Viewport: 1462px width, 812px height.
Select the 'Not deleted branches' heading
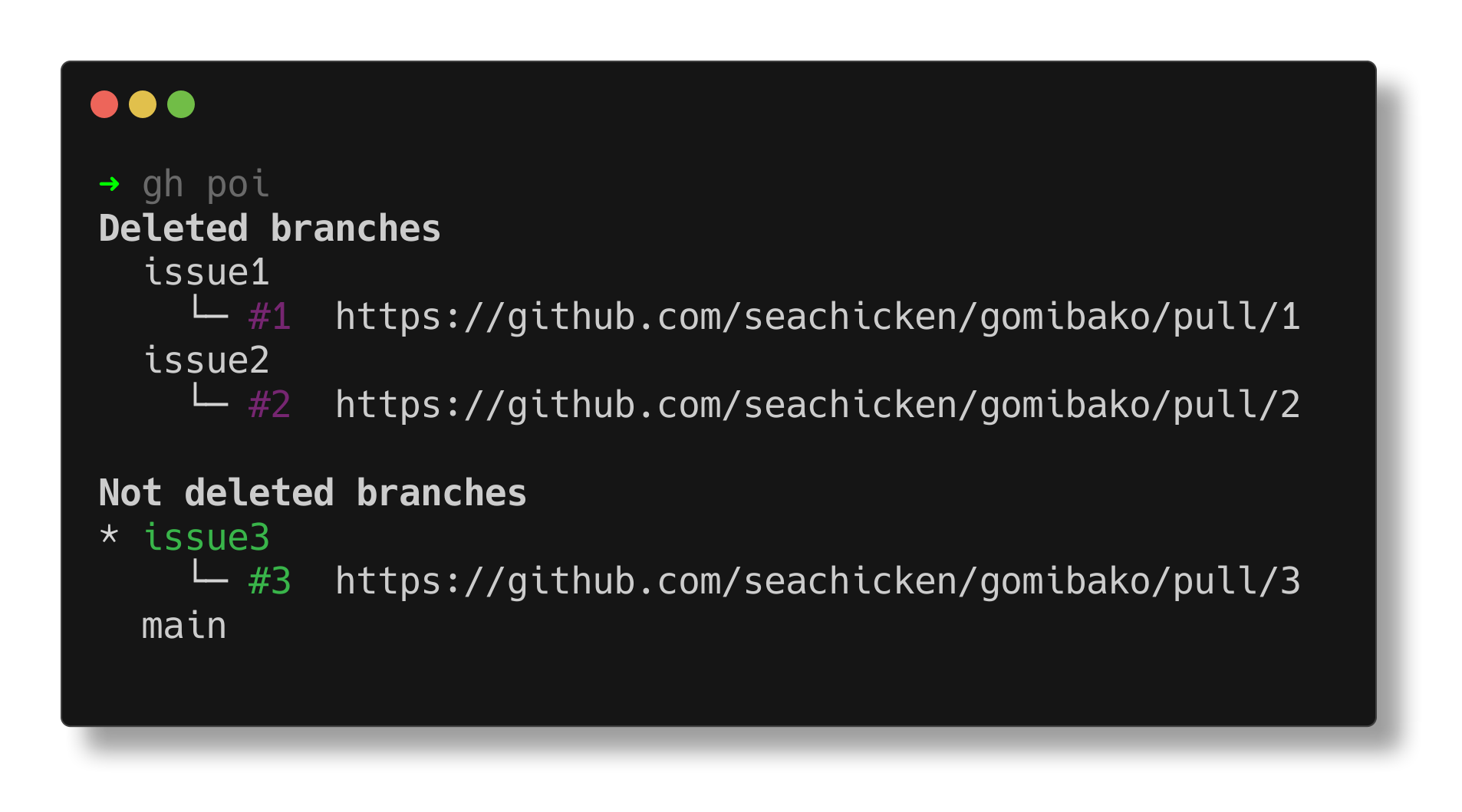coord(313,493)
